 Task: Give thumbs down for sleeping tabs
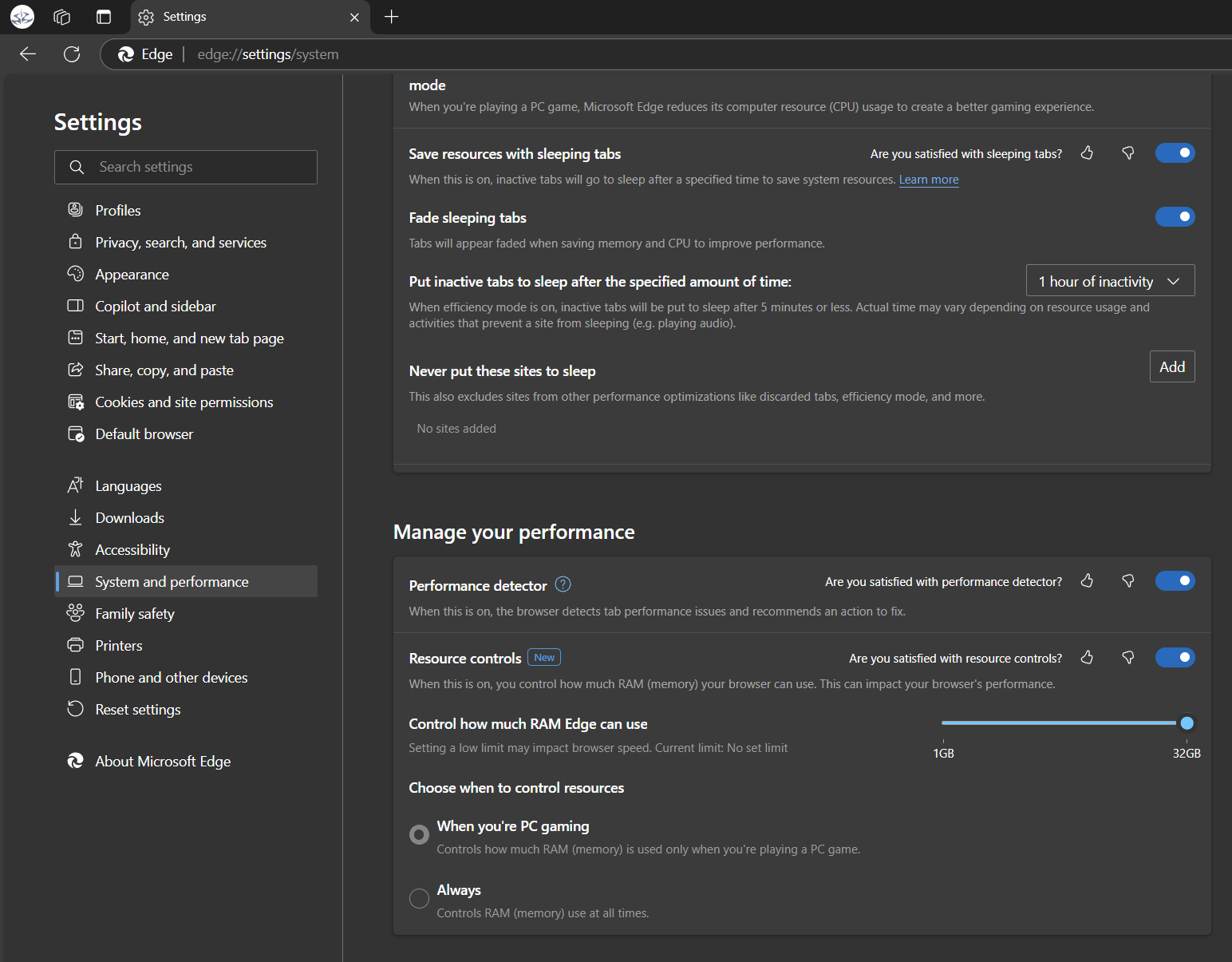click(1128, 152)
